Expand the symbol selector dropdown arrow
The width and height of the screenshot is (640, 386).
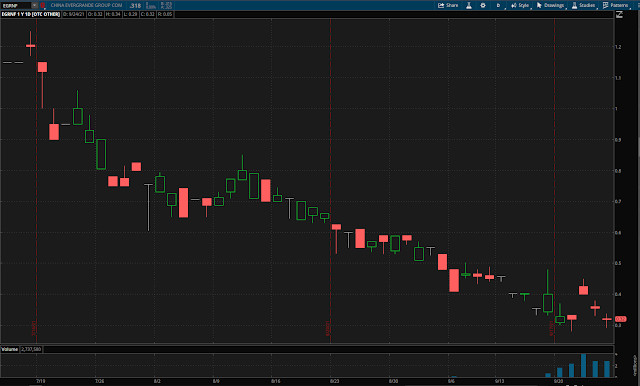[x=35, y=5]
